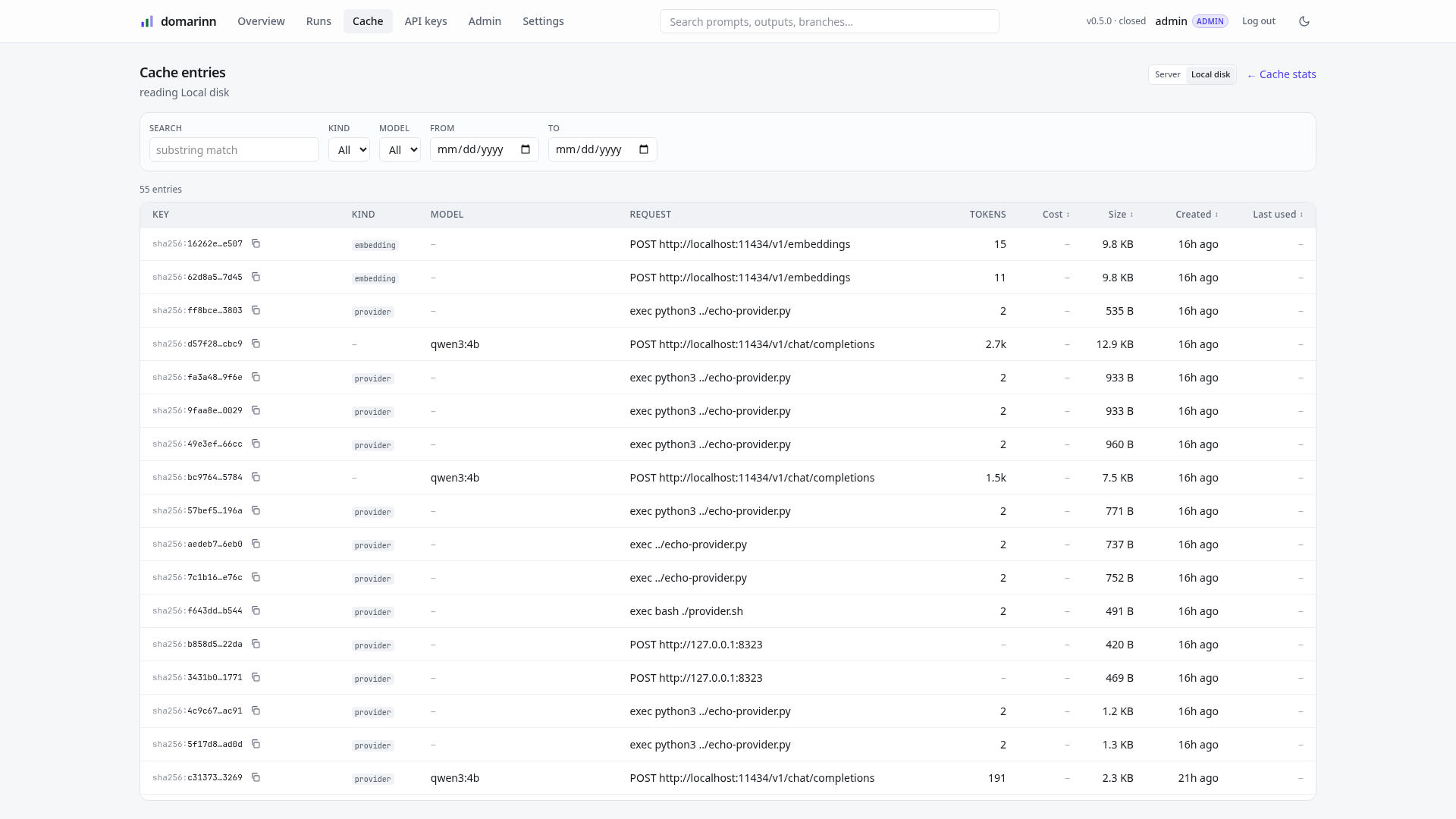Copy key sha256:57bef5…196a
The image size is (1456, 819).
tap(256, 510)
